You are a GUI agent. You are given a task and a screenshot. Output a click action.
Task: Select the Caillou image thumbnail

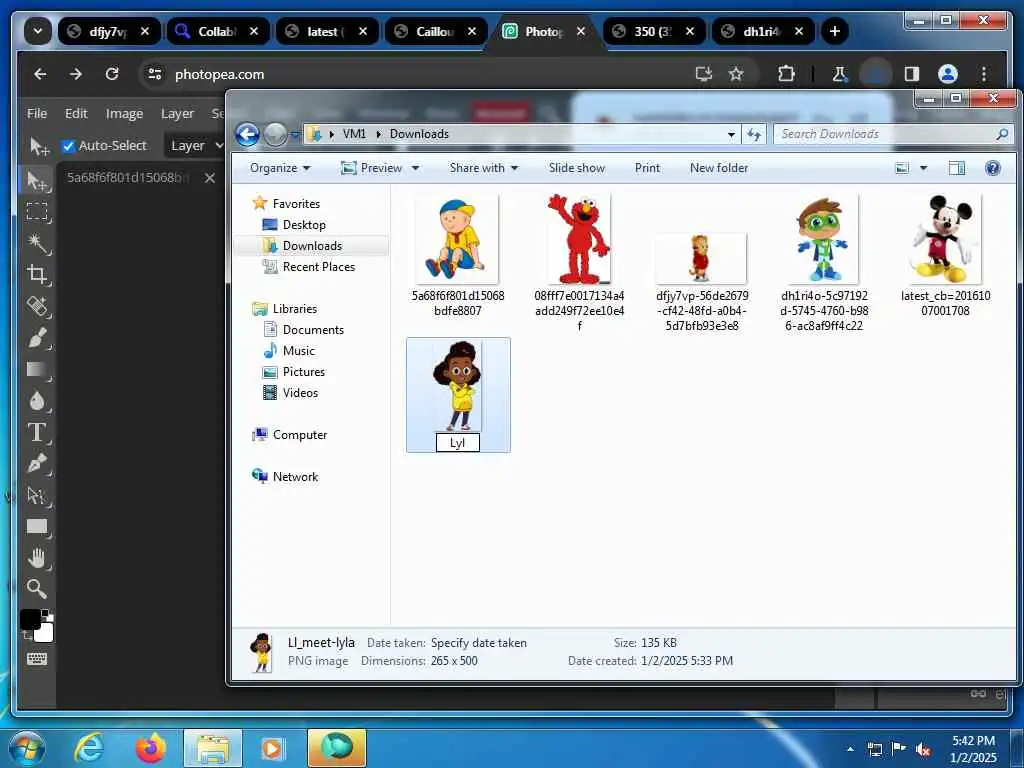(456, 239)
